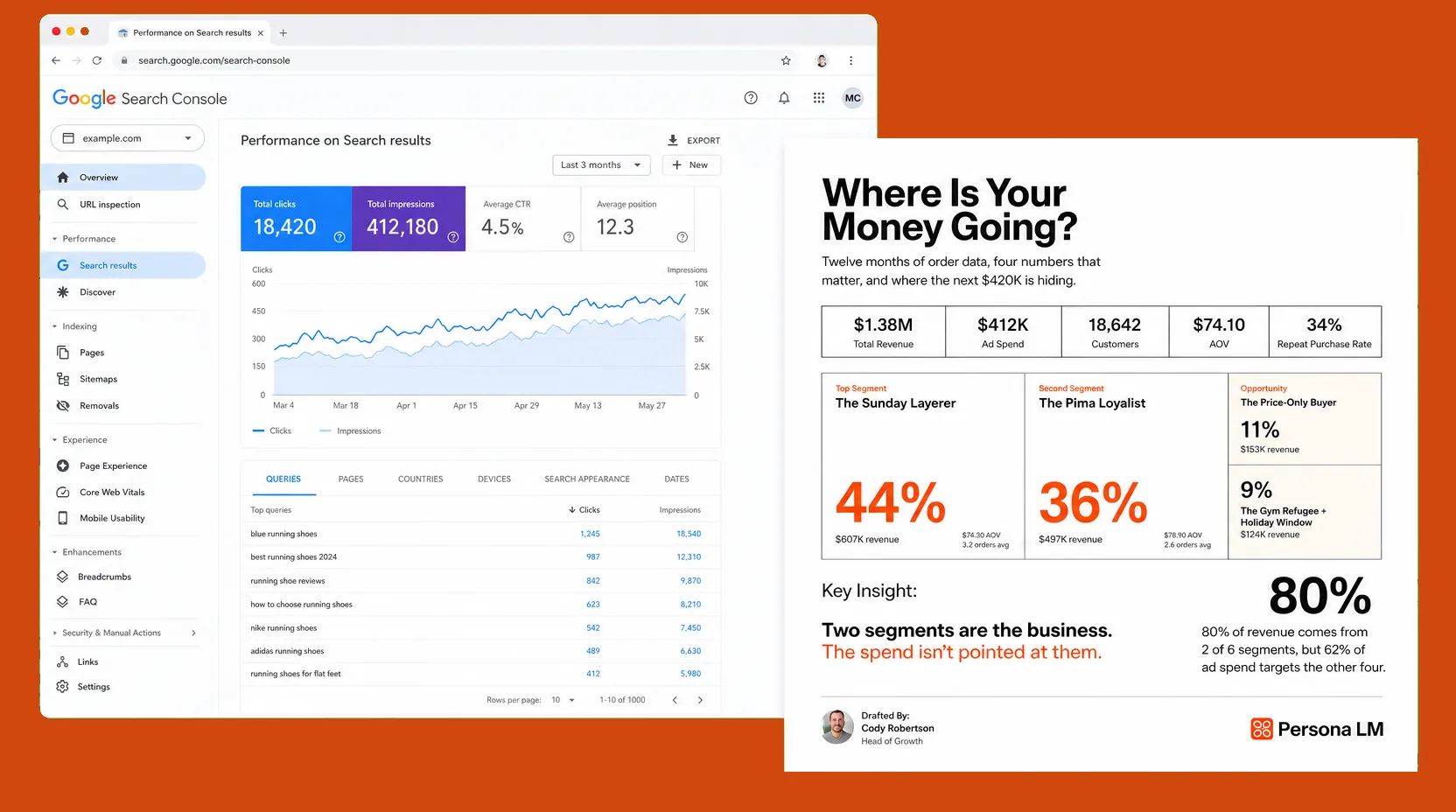This screenshot has height=812, width=1456.
Task: Click the Persona LM logo
Action: pos(1317,729)
